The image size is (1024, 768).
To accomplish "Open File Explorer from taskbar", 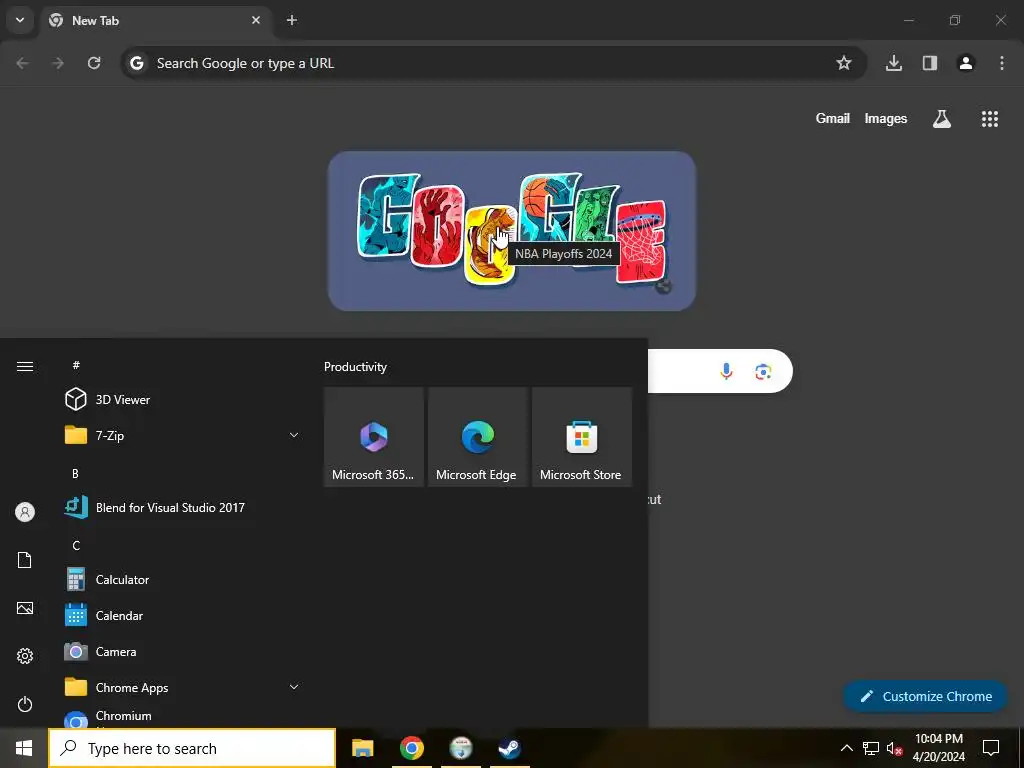I will (x=362, y=748).
